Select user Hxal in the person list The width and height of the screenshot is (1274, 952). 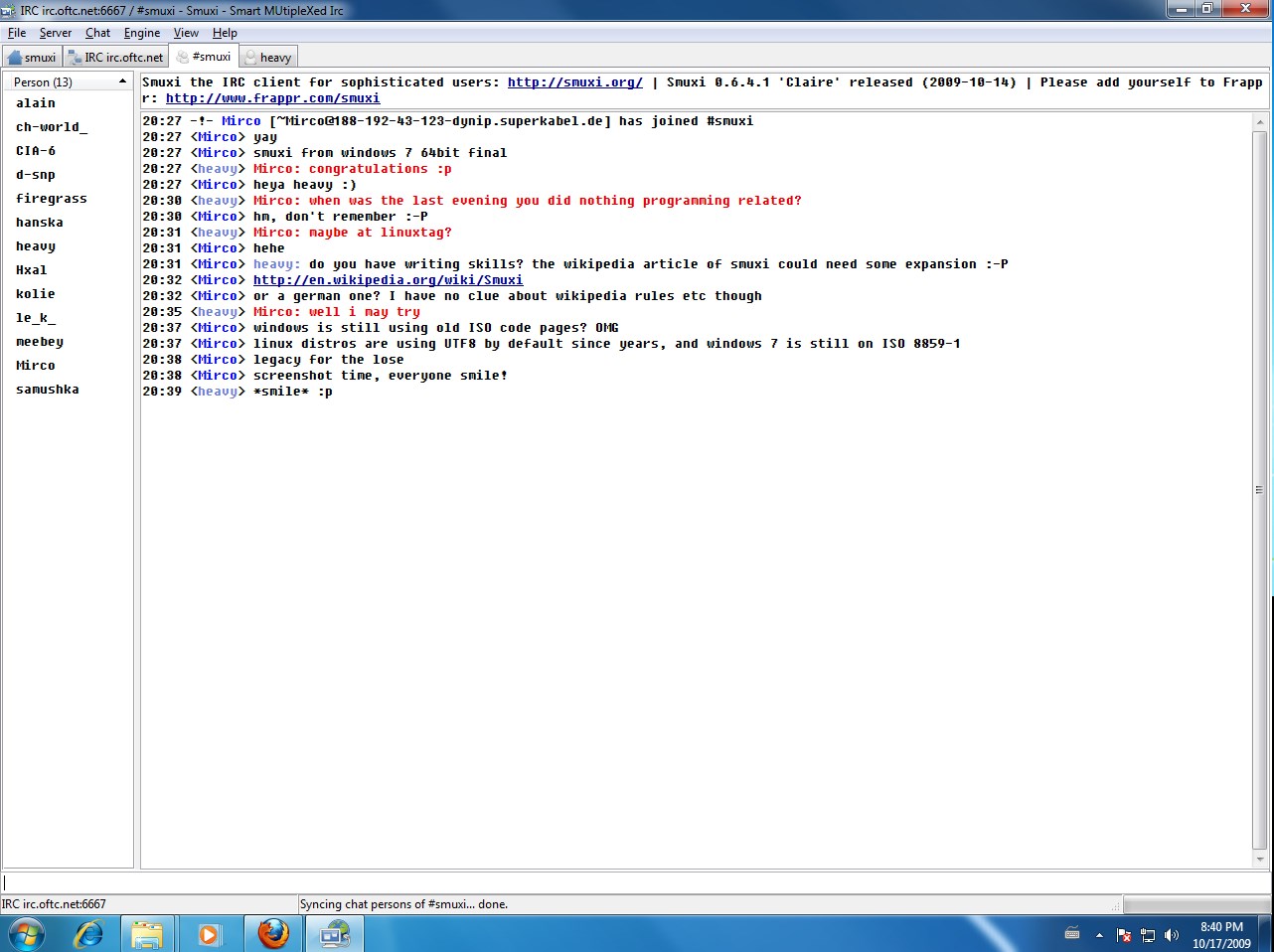point(32,270)
